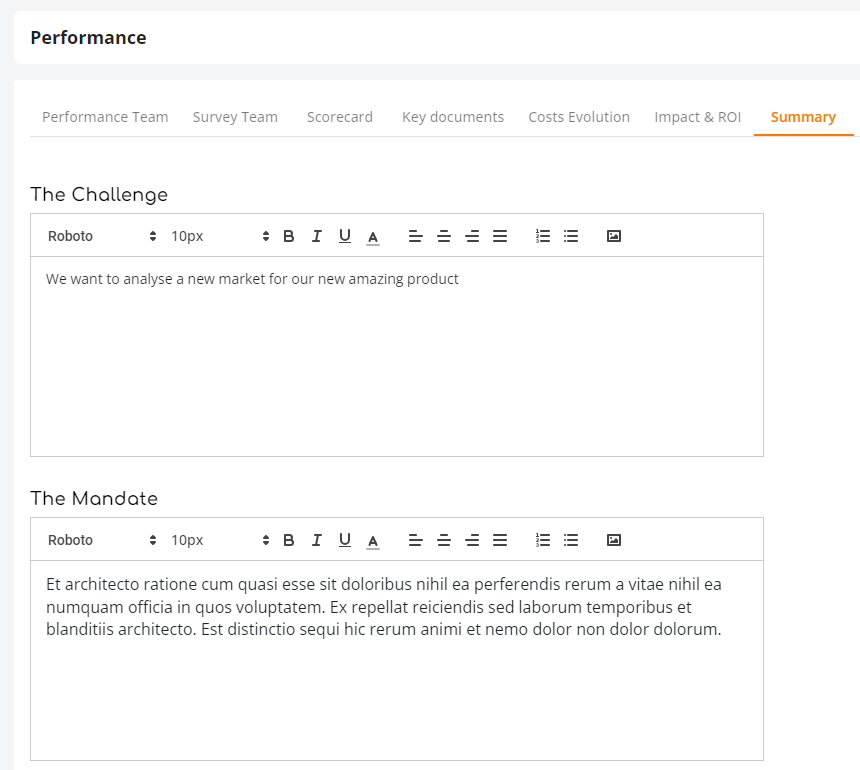Underline text in The Challenge editor

coord(344,236)
